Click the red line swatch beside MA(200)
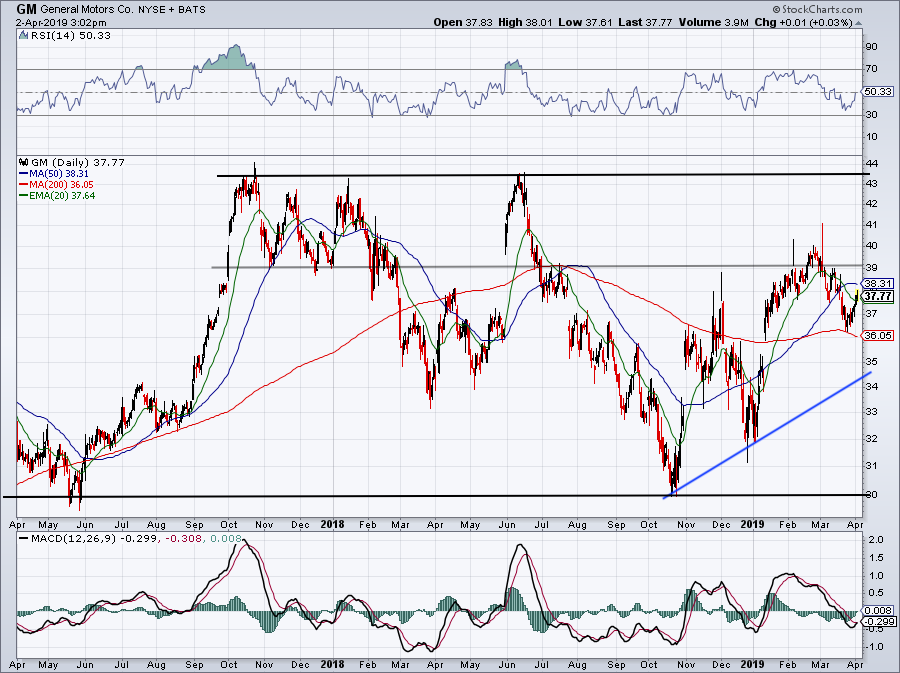900x673 pixels. pyautogui.click(x=24, y=184)
